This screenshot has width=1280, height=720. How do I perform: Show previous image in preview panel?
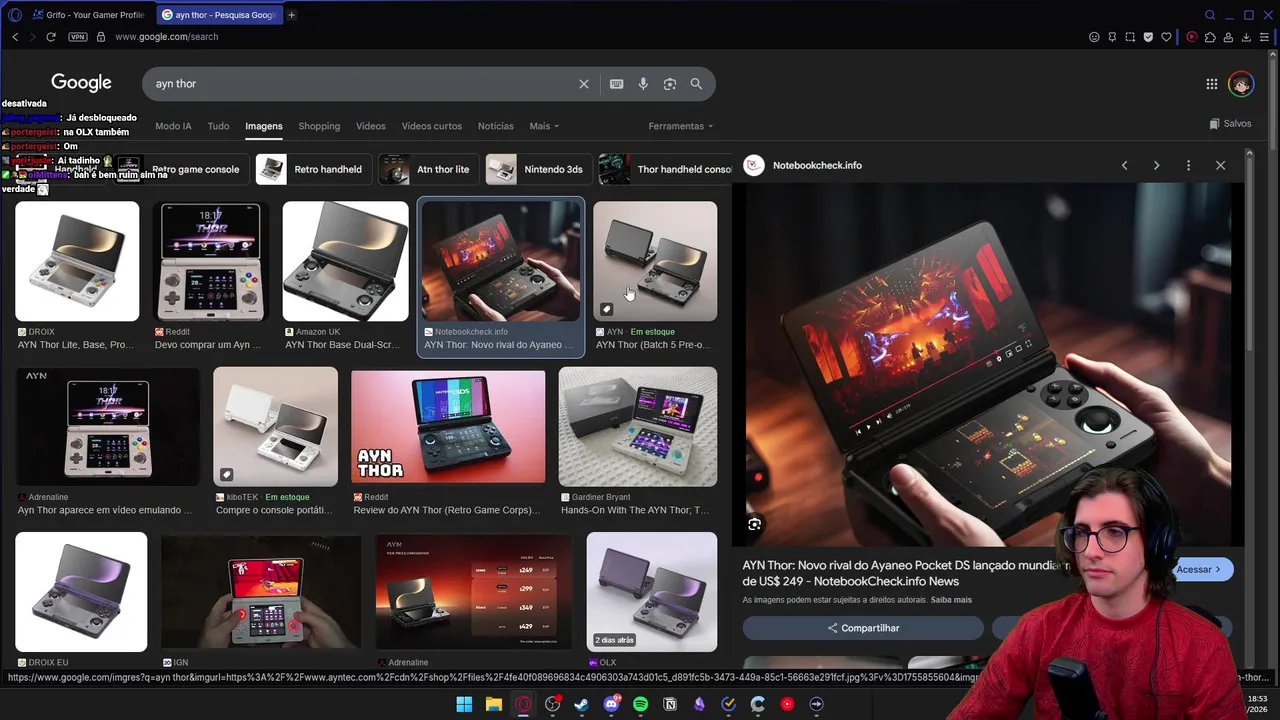tap(1124, 165)
